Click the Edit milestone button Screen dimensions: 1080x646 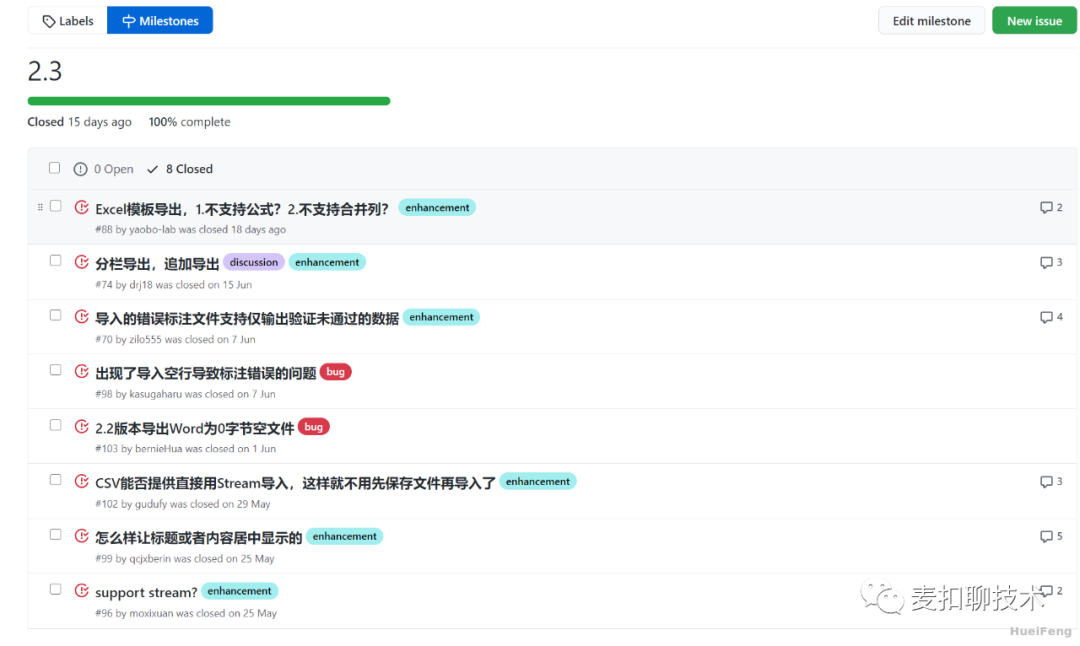(x=931, y=21)
